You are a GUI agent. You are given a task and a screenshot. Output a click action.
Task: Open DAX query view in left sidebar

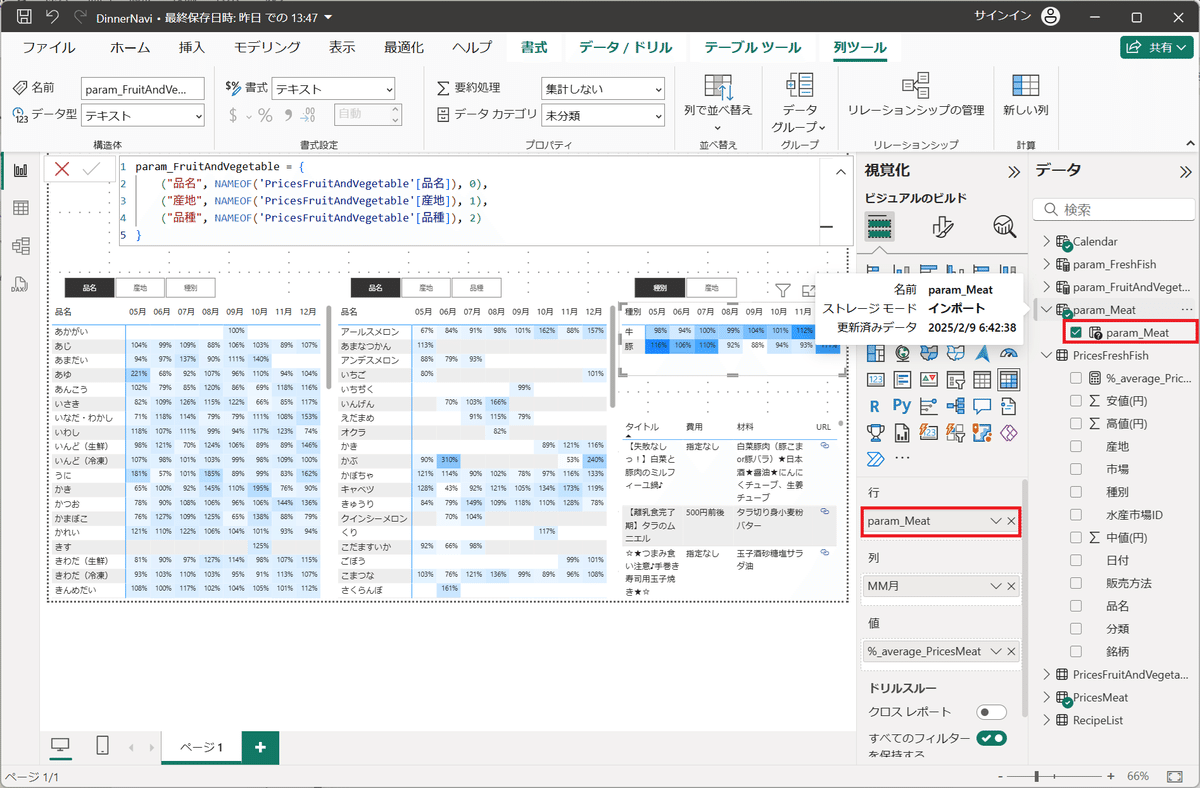[x=20, y=283]
